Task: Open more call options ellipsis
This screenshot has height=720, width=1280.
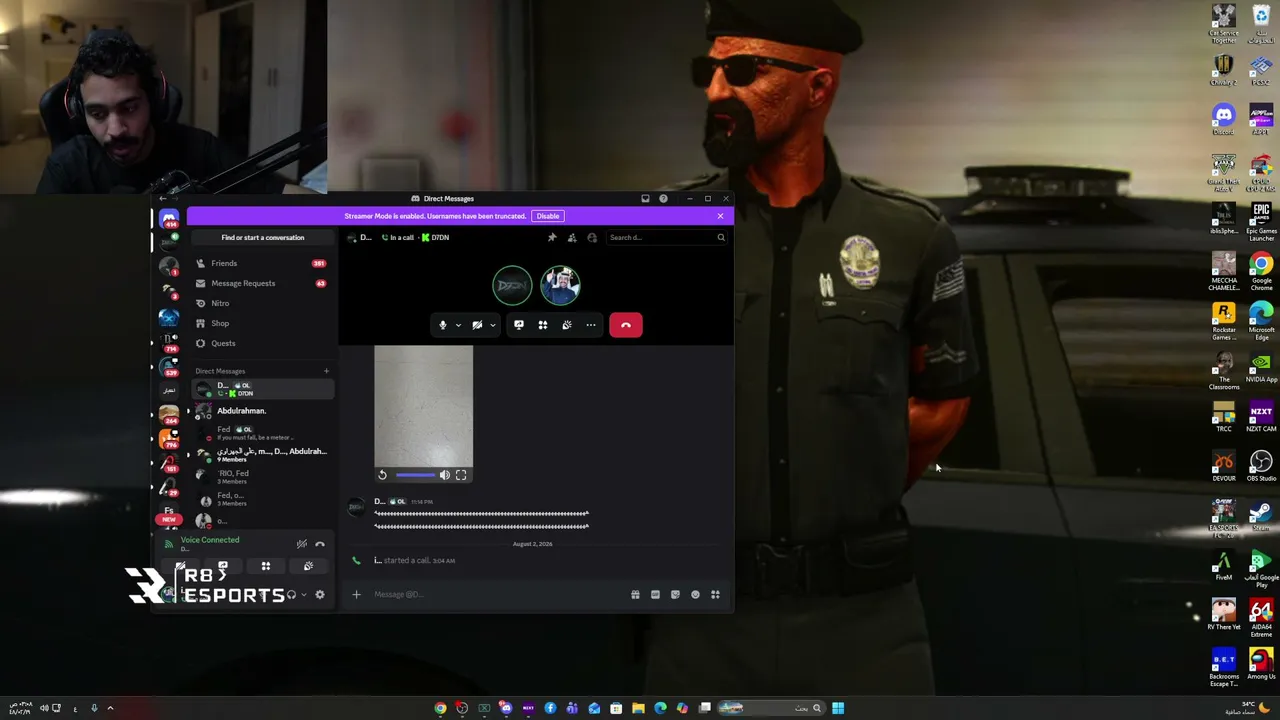Action: pos(591,325)
